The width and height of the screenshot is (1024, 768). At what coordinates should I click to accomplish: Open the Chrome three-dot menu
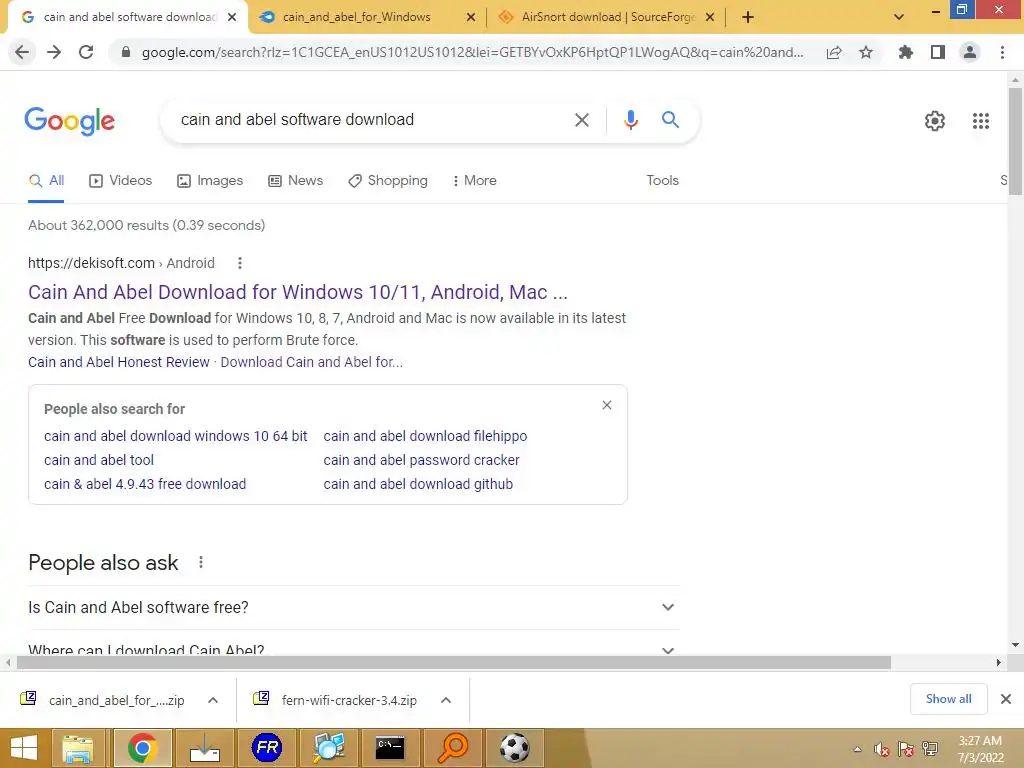pyautogui.click(x=1002, y=52)
